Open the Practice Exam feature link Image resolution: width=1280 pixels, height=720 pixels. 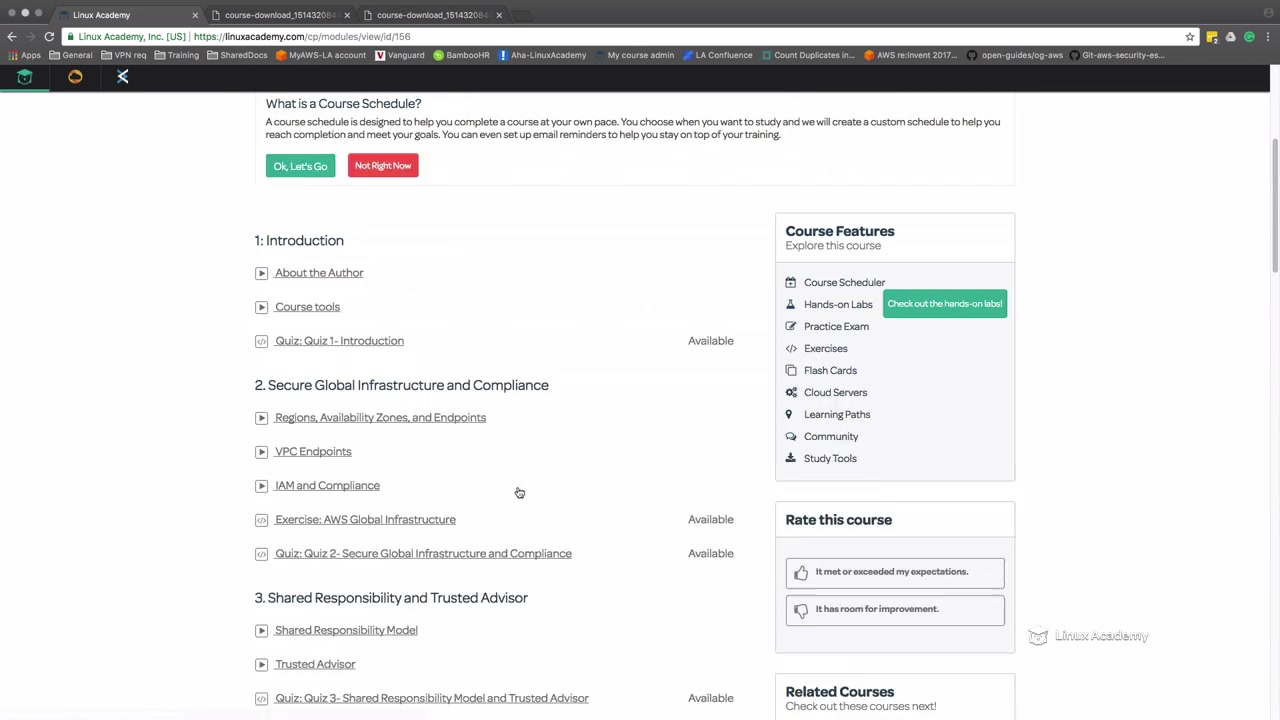[836, 327]
